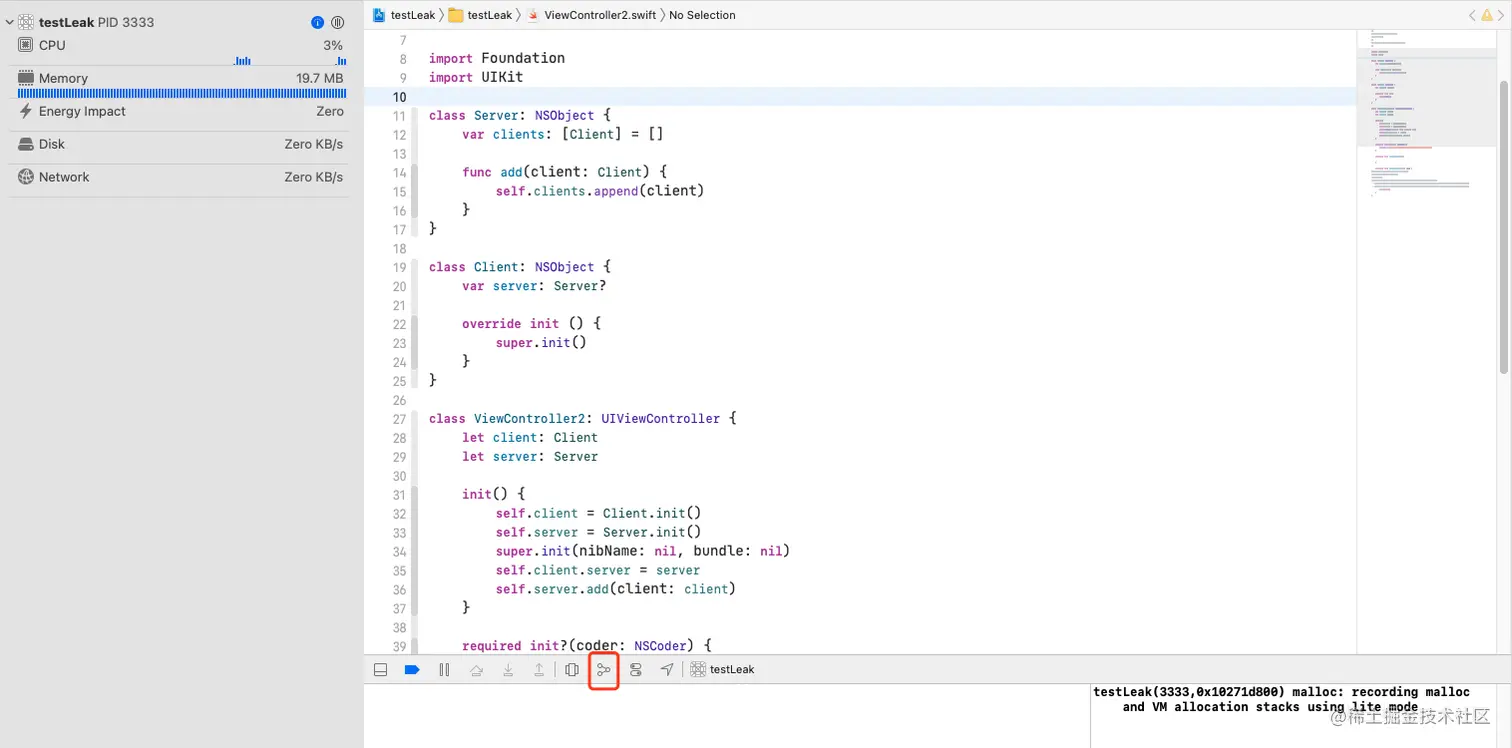The width and height of the screenshot is (1512, 748).
Task: Go to next issue with right chevron
Action: [x=1503, y=15]
